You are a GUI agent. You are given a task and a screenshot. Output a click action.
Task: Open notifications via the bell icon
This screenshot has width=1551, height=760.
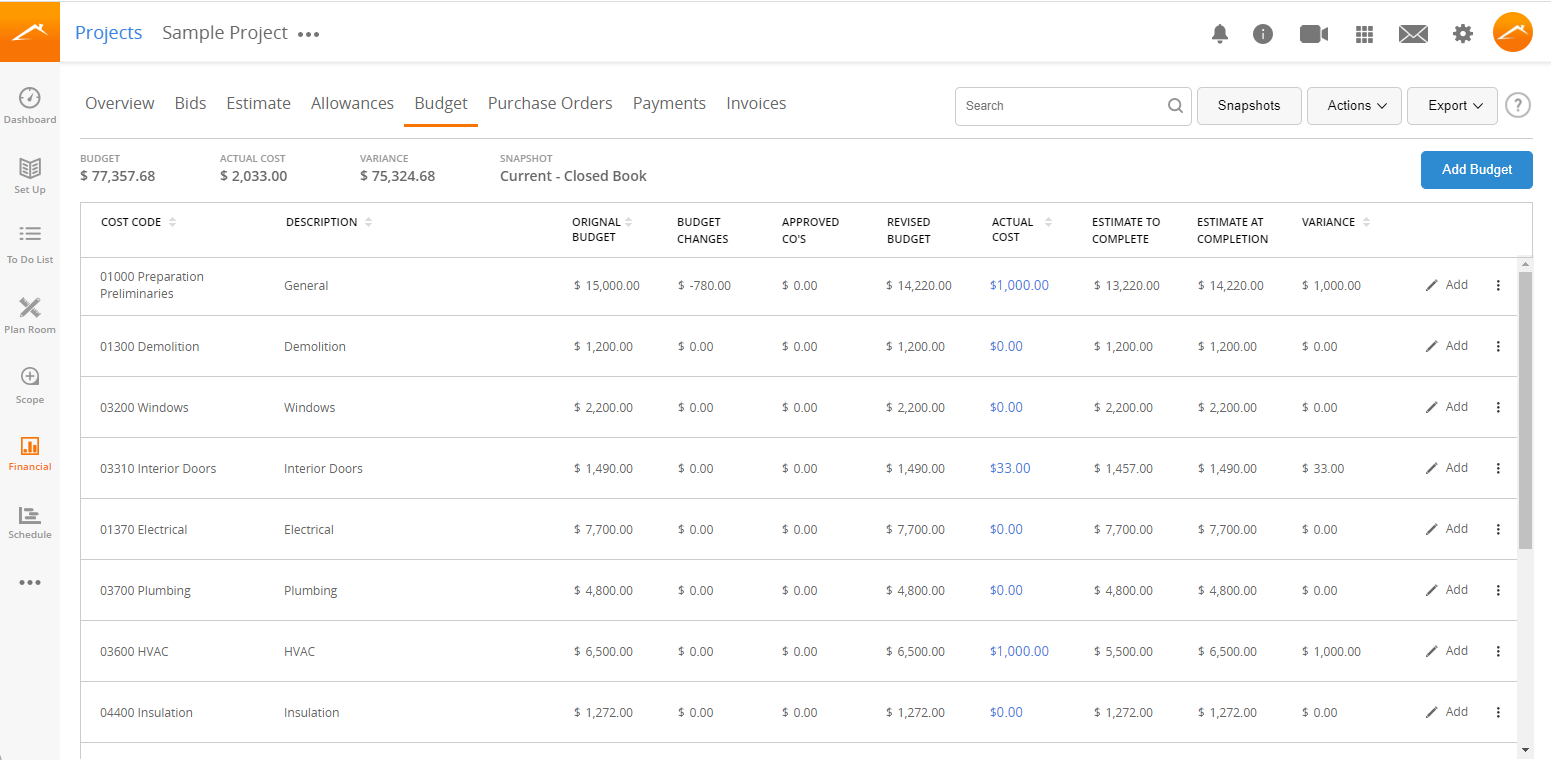coord(1220,33)
